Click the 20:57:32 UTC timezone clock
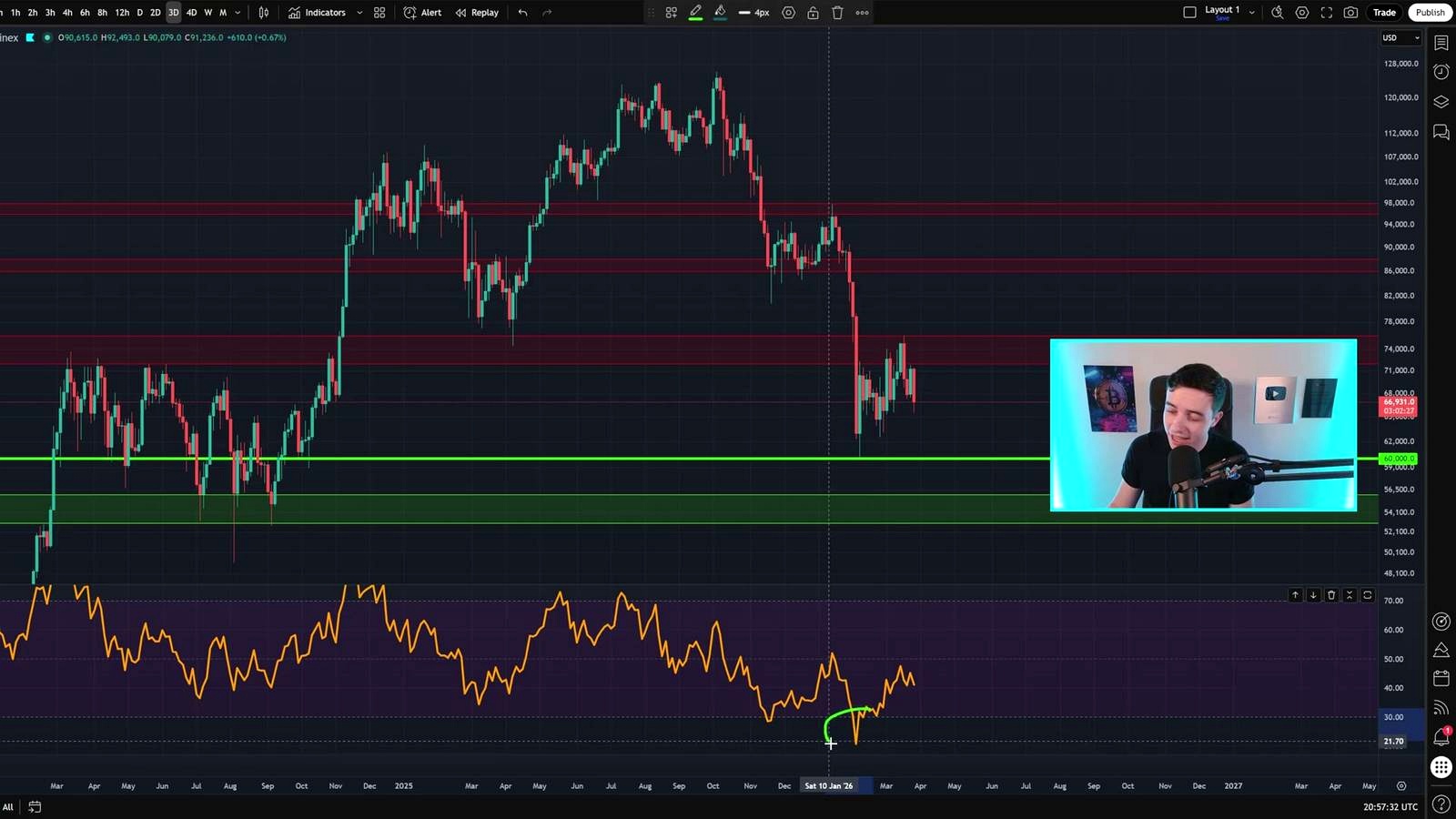The image size is (1456, 819). click(1390, 807)
